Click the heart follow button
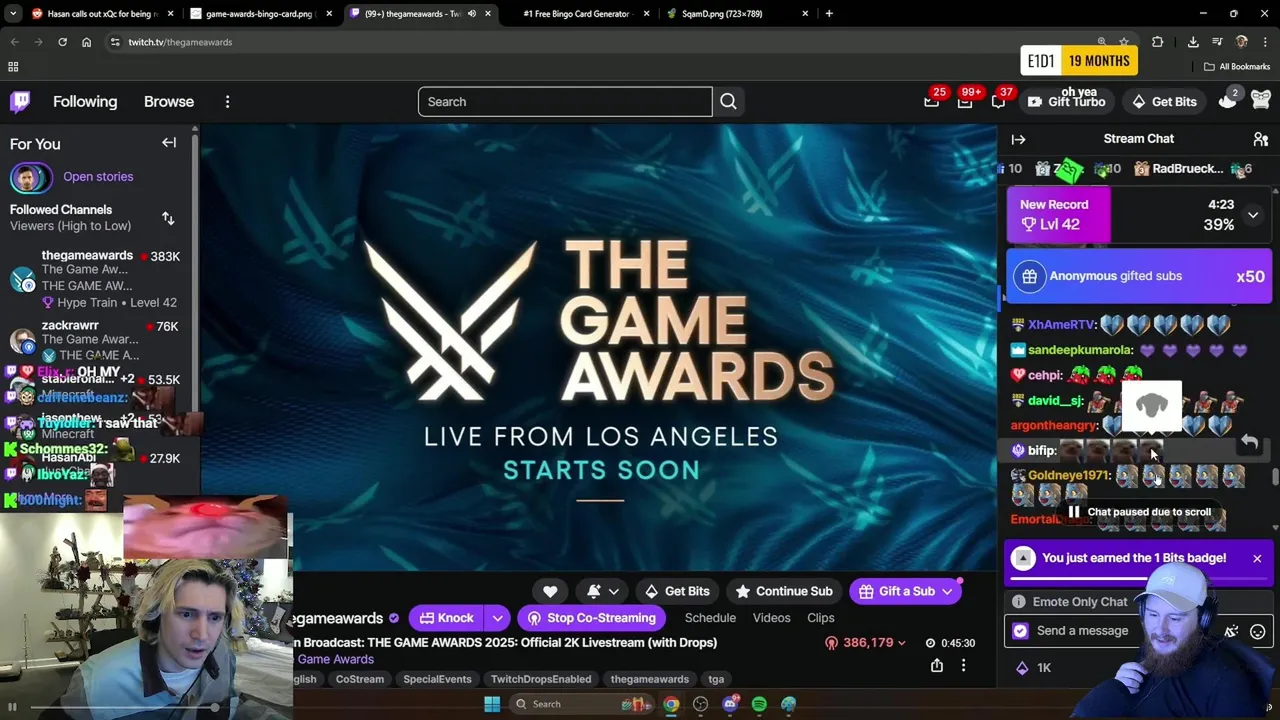The height and width of the screenshot is (720, 1280). [550, 591]
